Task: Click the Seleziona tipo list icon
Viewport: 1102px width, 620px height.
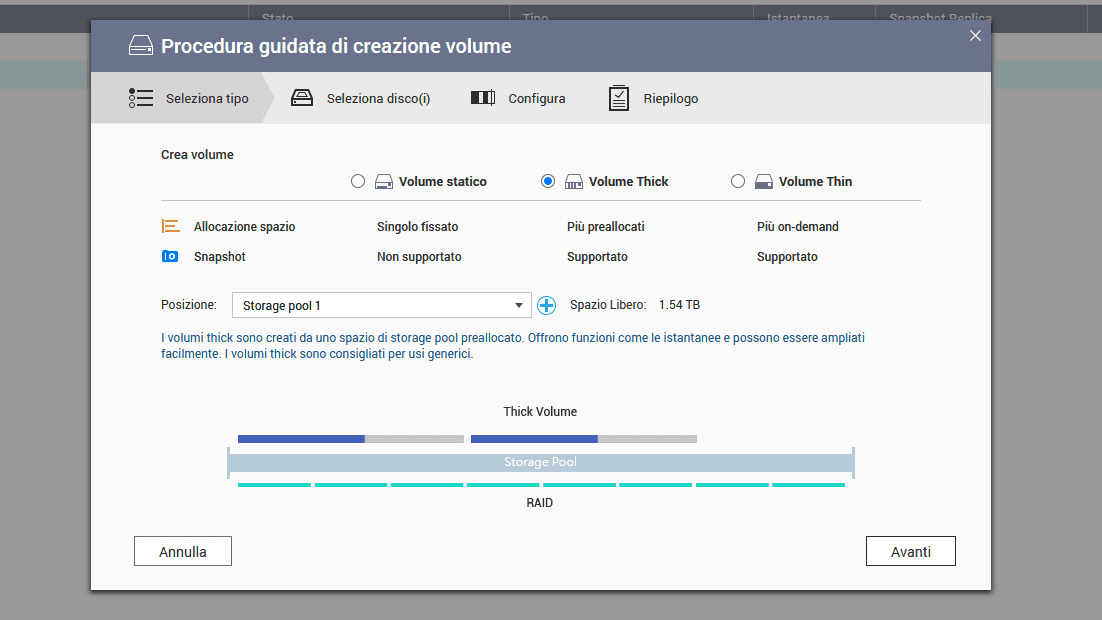Action: [141, 98]
